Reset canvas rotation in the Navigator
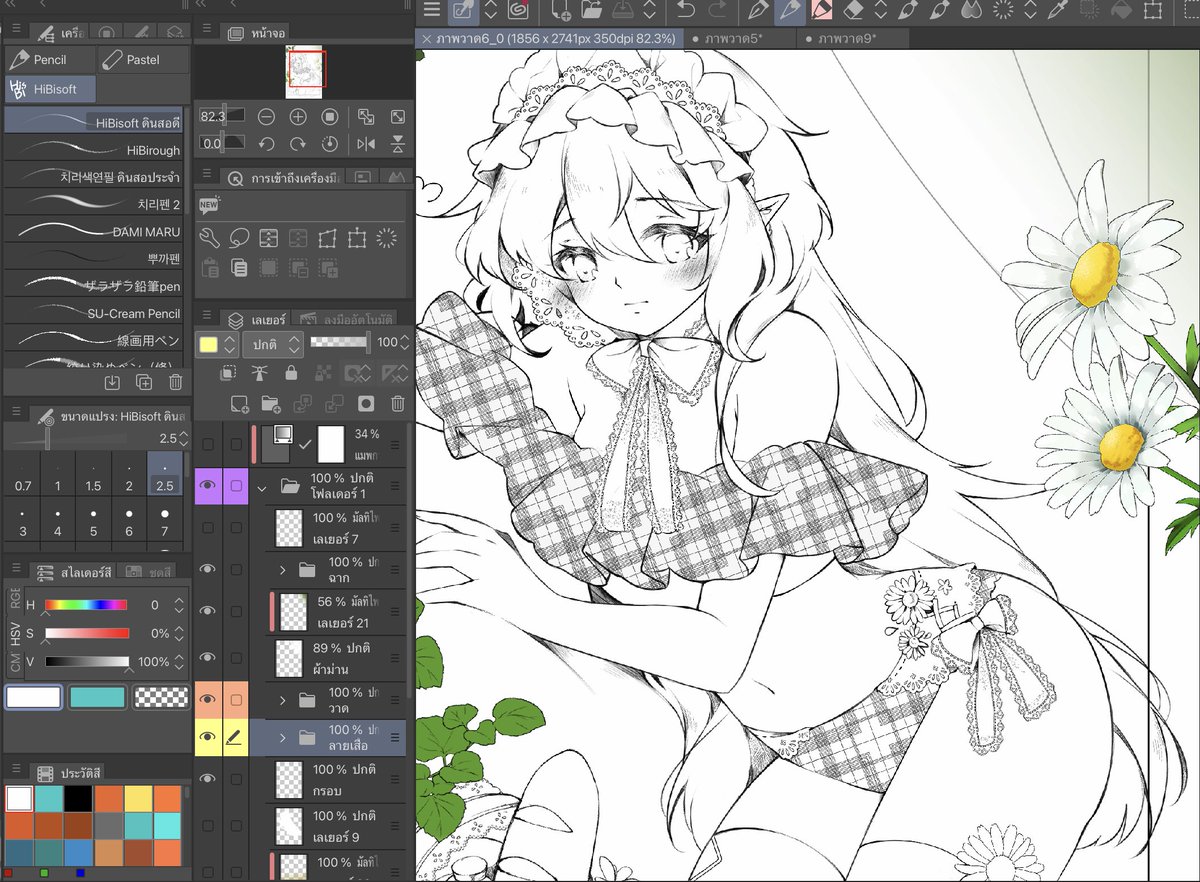The image size is (1200, 882). click(329, 143)
